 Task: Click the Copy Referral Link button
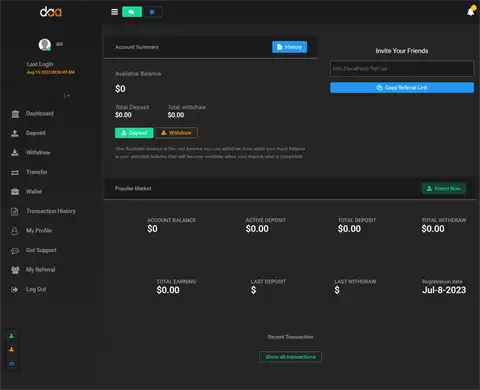pos(402,88)
